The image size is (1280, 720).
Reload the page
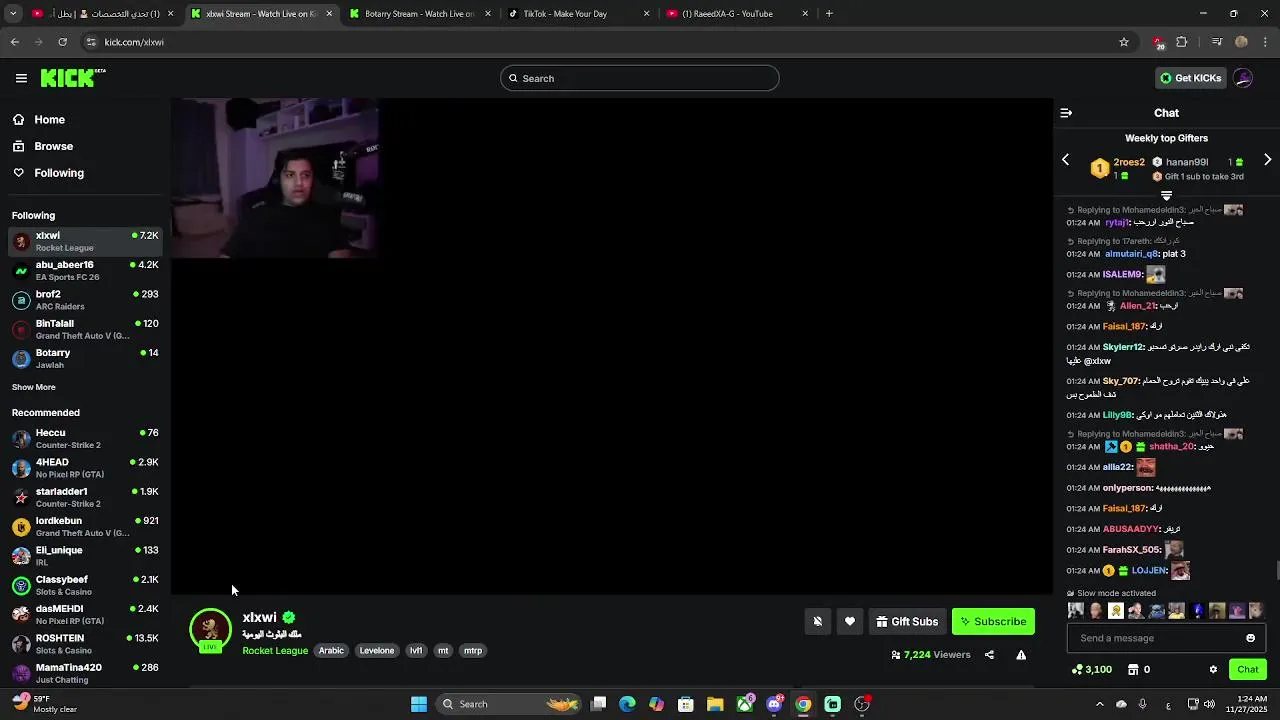[62, 42]
